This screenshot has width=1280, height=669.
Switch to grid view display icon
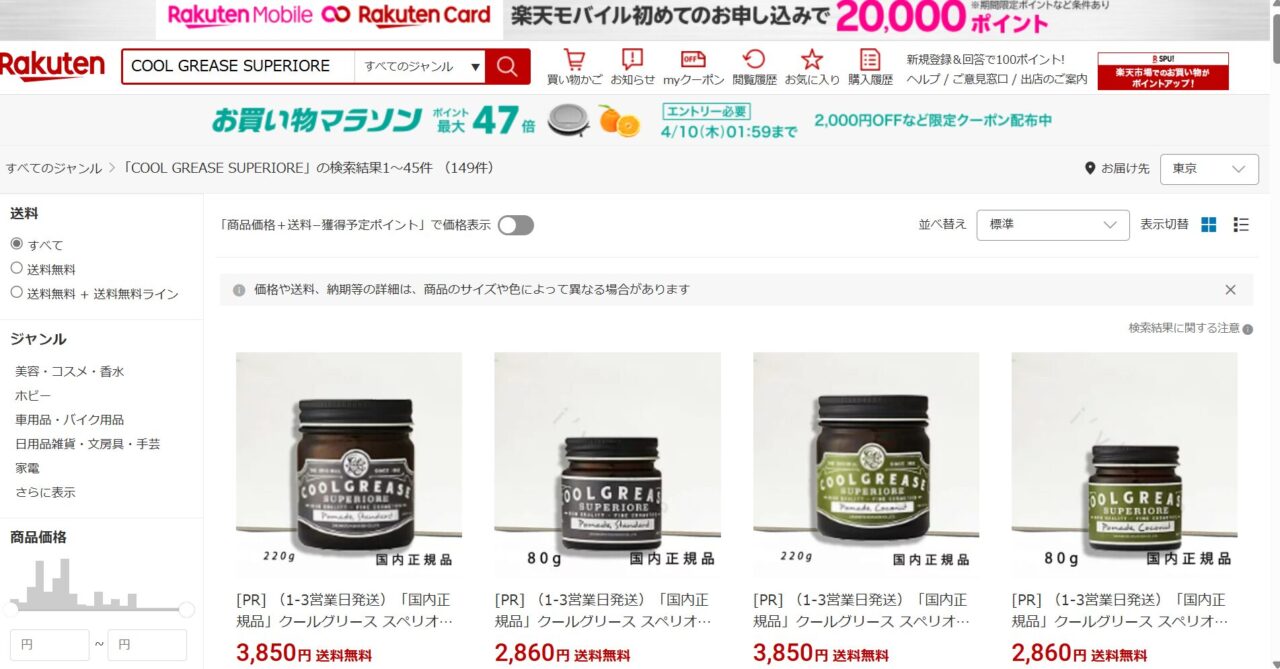pyautogui.click(x=1209, y=225)
